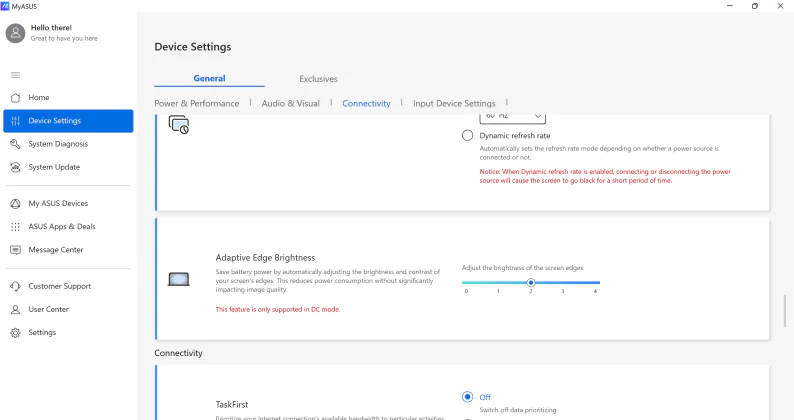The width and height of the screenshot is (794, 420).
Task: Click the Hello there! greeting
Action: click(51, 28)
